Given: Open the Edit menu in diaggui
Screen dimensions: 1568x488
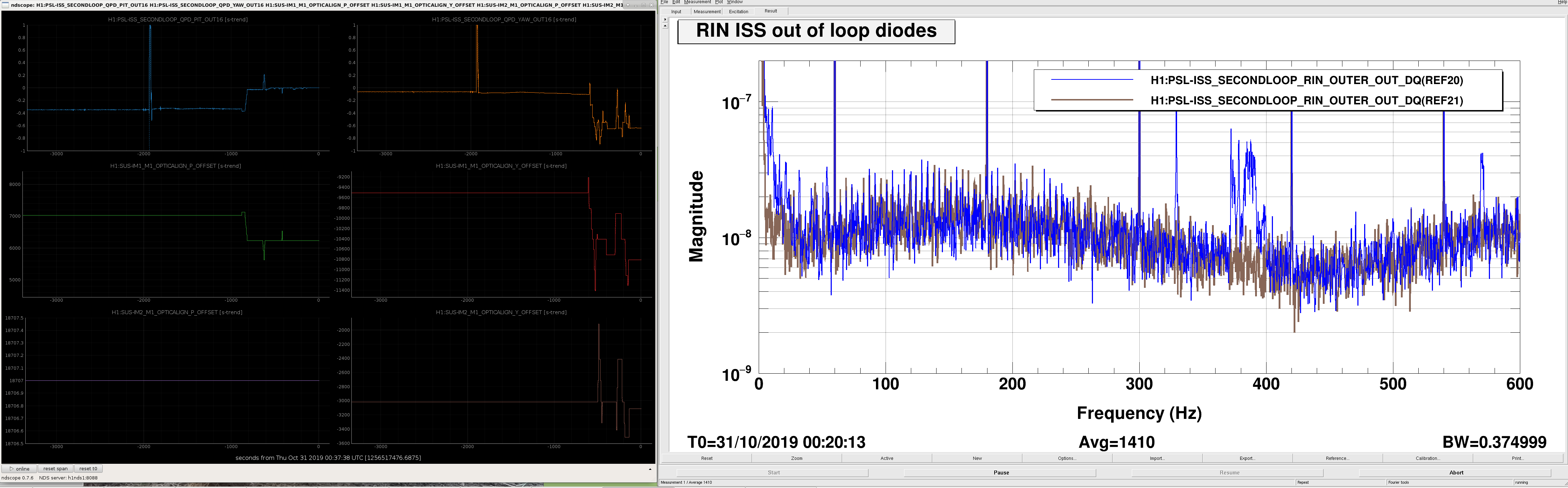Looking at the screenshot, I should pos(676,2).
